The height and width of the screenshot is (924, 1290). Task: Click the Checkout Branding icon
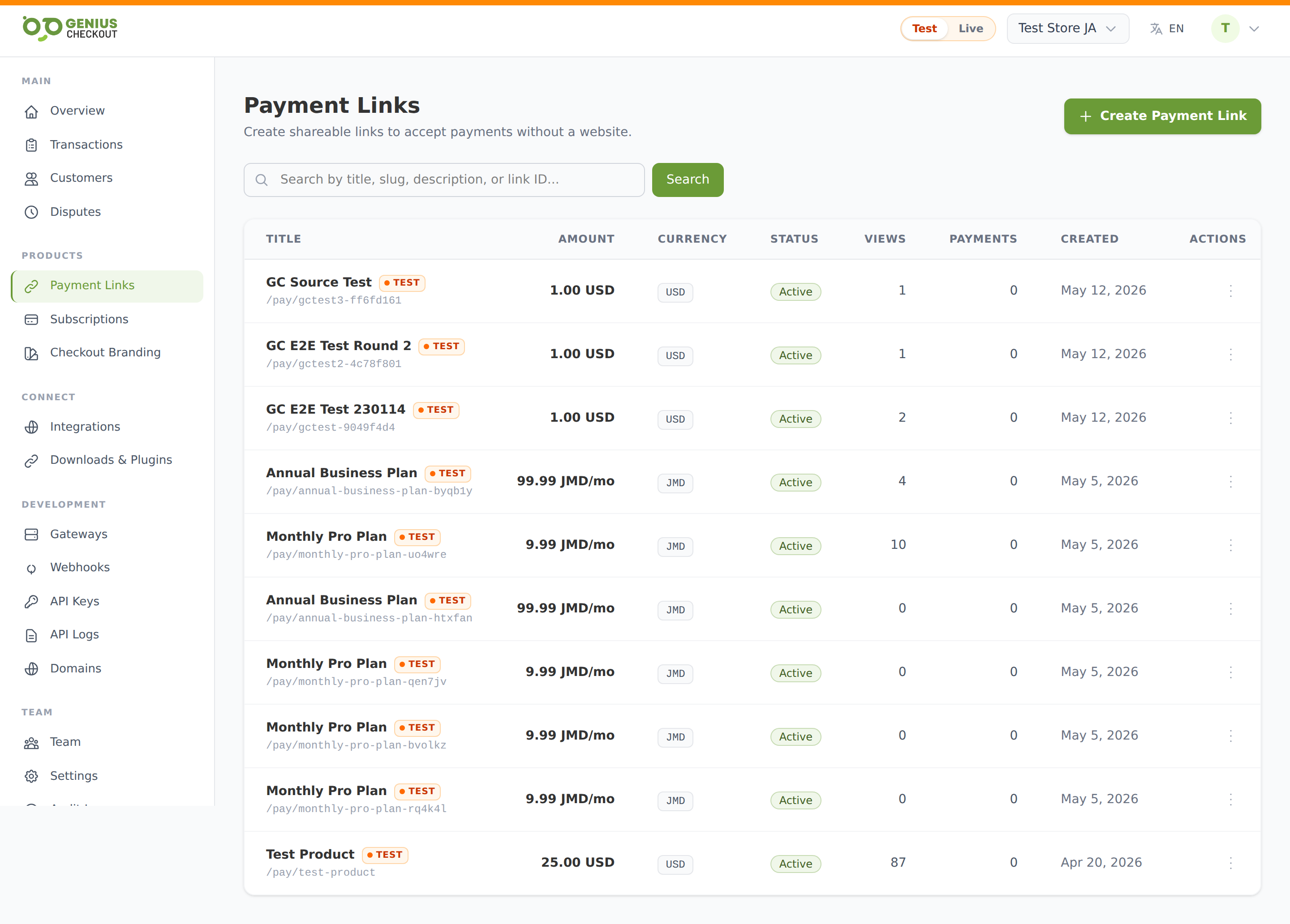click(x=31, y=353)
